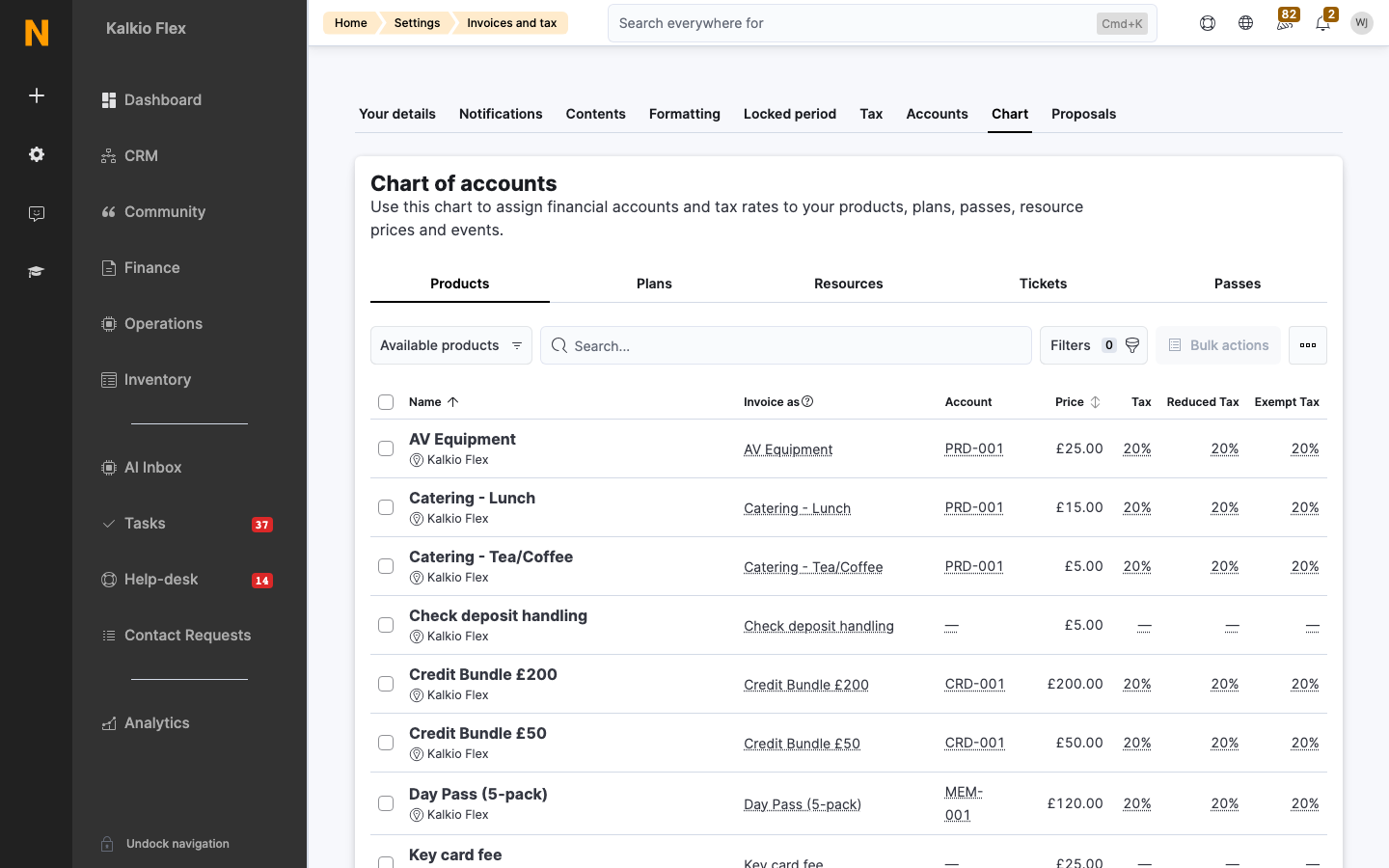This screenshot has height=868, width=1389.
Task: Check the Check deposit handling row checkbox
Action: [386, 625]
